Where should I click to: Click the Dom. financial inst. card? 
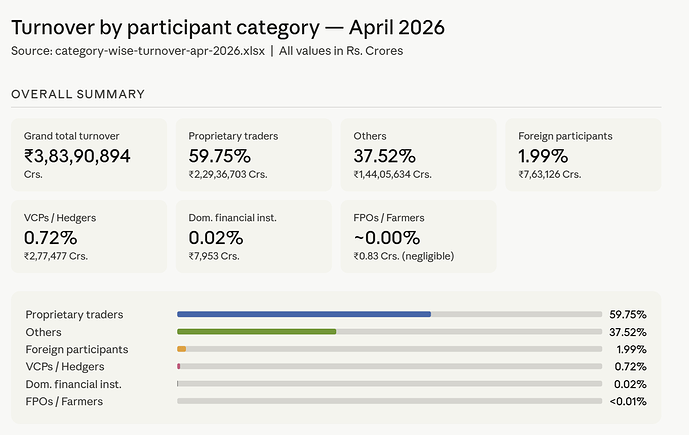point(254,236)
